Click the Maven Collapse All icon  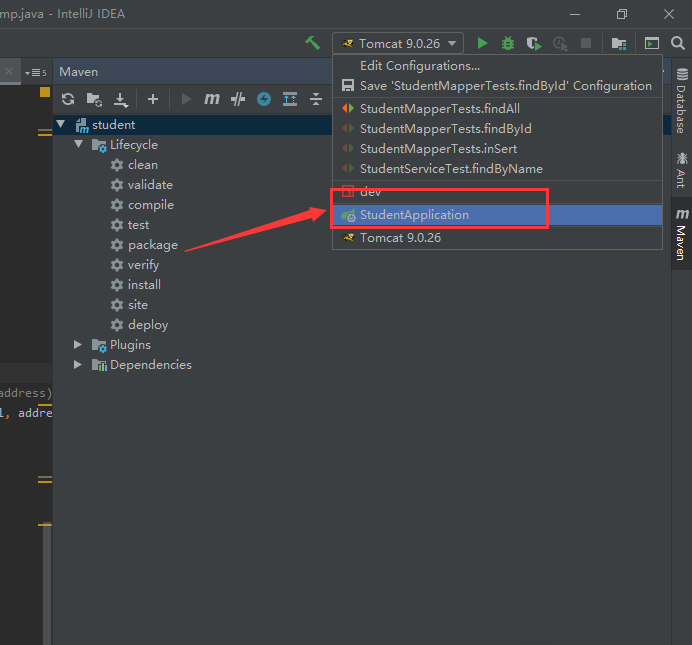(316, 99)
